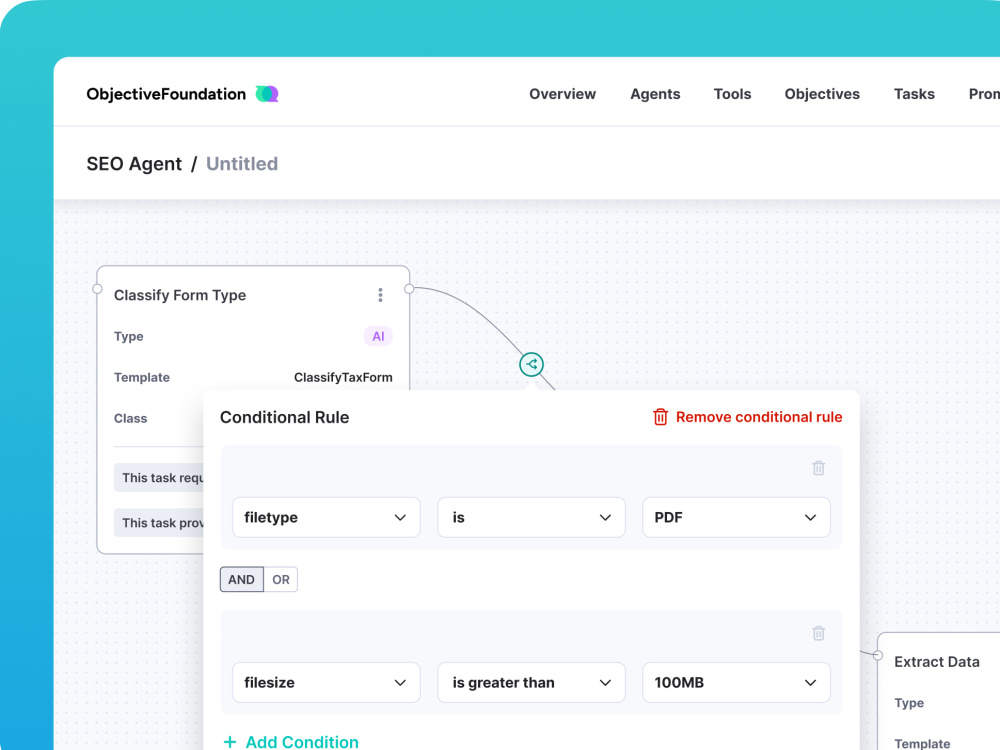Click Type label in Classify Form Type

(x=129, y=337)
